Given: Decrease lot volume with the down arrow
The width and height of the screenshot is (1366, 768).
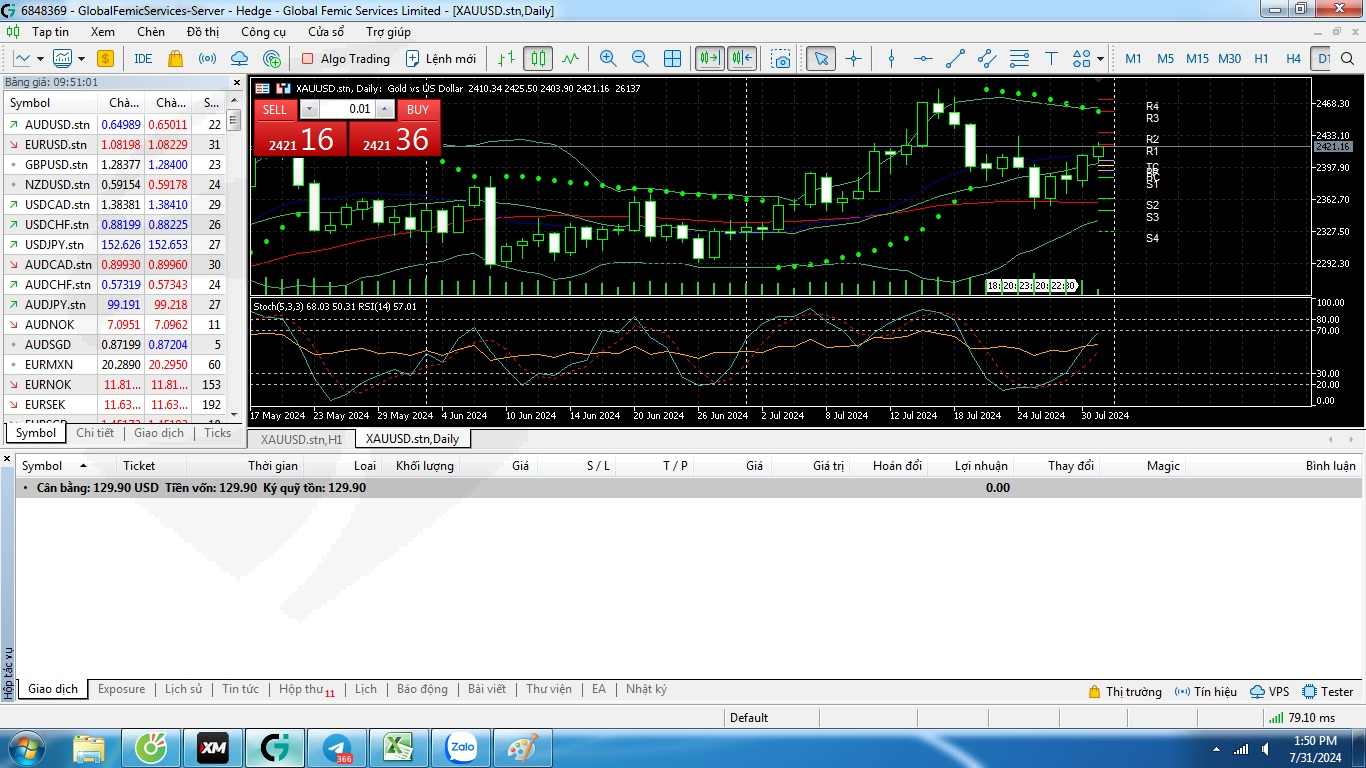Looking at the screenshot, I should 308,109.
